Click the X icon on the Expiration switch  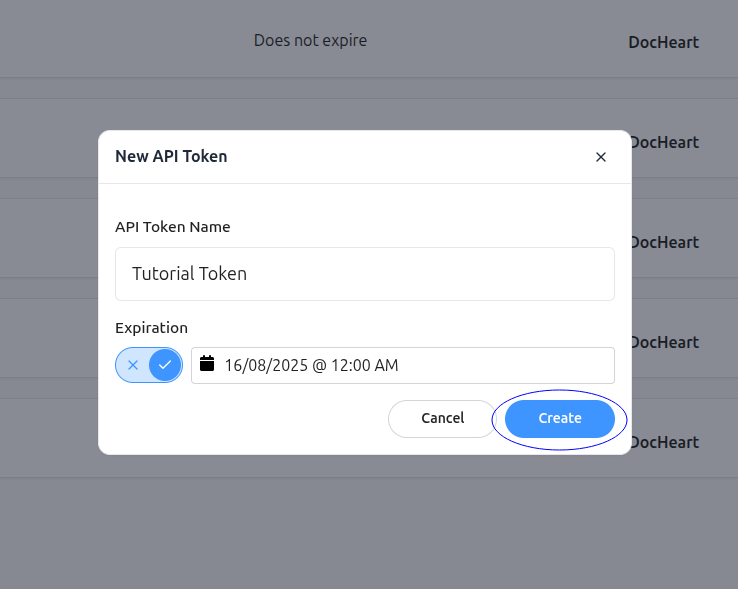click(x=133, y=365)
